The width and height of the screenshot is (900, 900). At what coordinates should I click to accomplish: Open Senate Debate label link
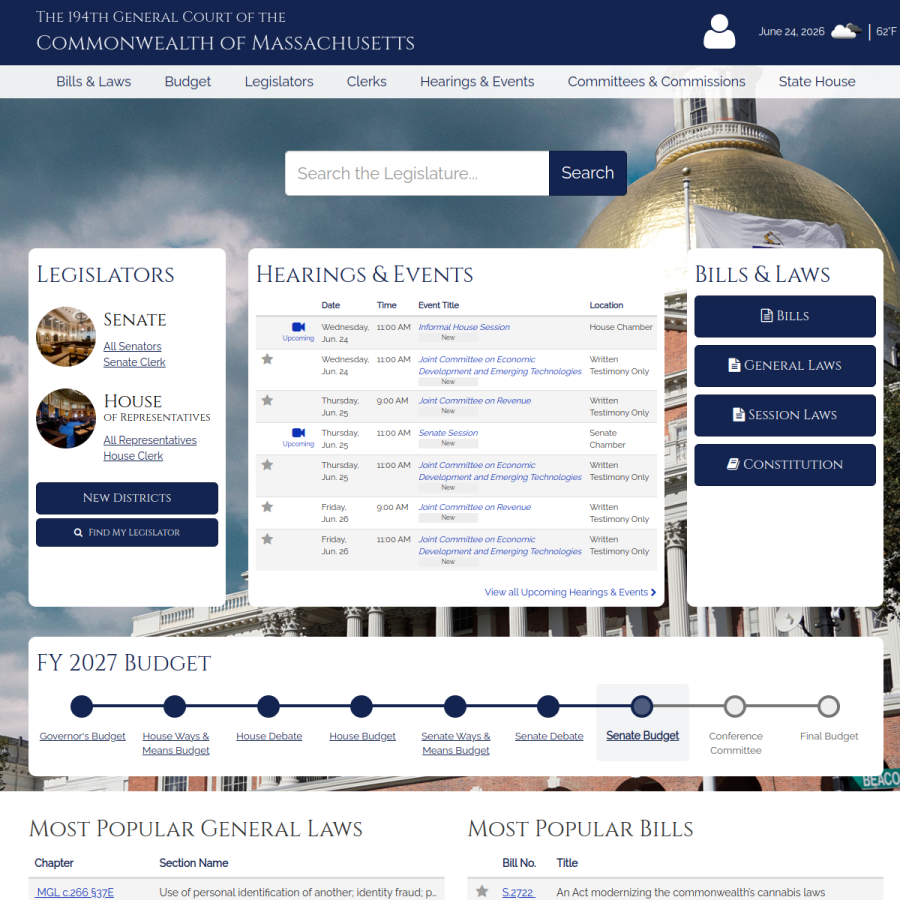click(549, 736)
